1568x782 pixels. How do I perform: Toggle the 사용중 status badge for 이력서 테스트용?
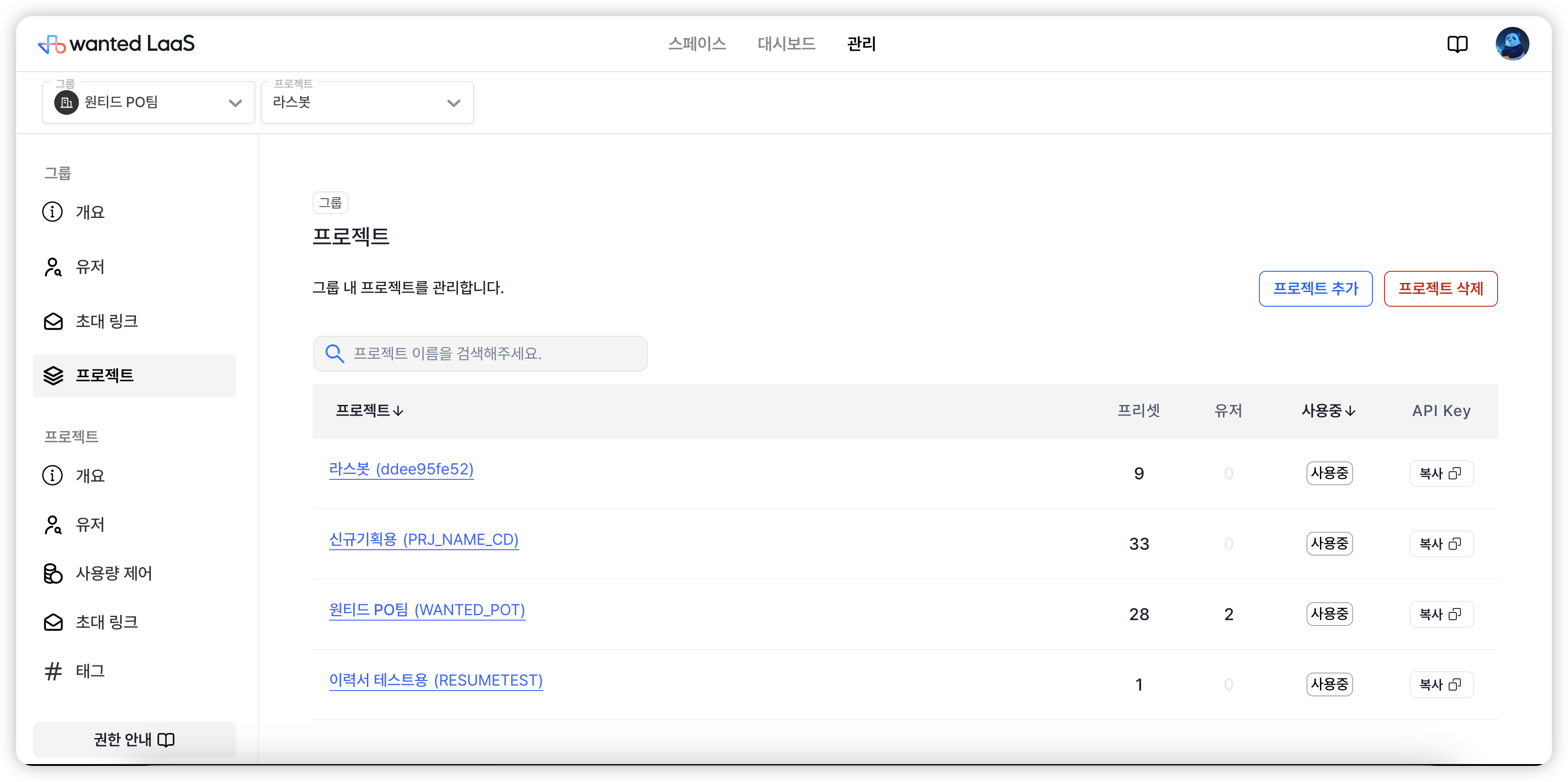[1329, 685]
